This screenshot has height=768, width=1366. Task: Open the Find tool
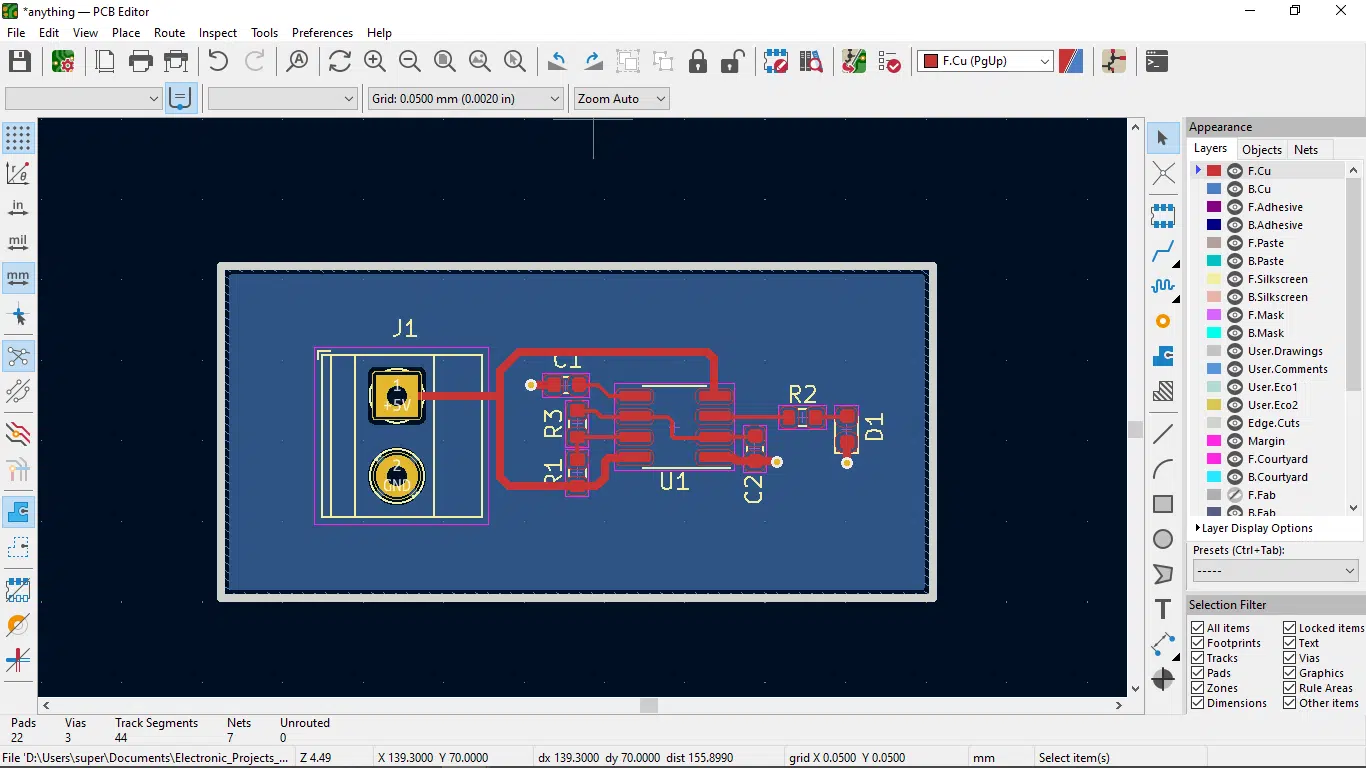297,61
